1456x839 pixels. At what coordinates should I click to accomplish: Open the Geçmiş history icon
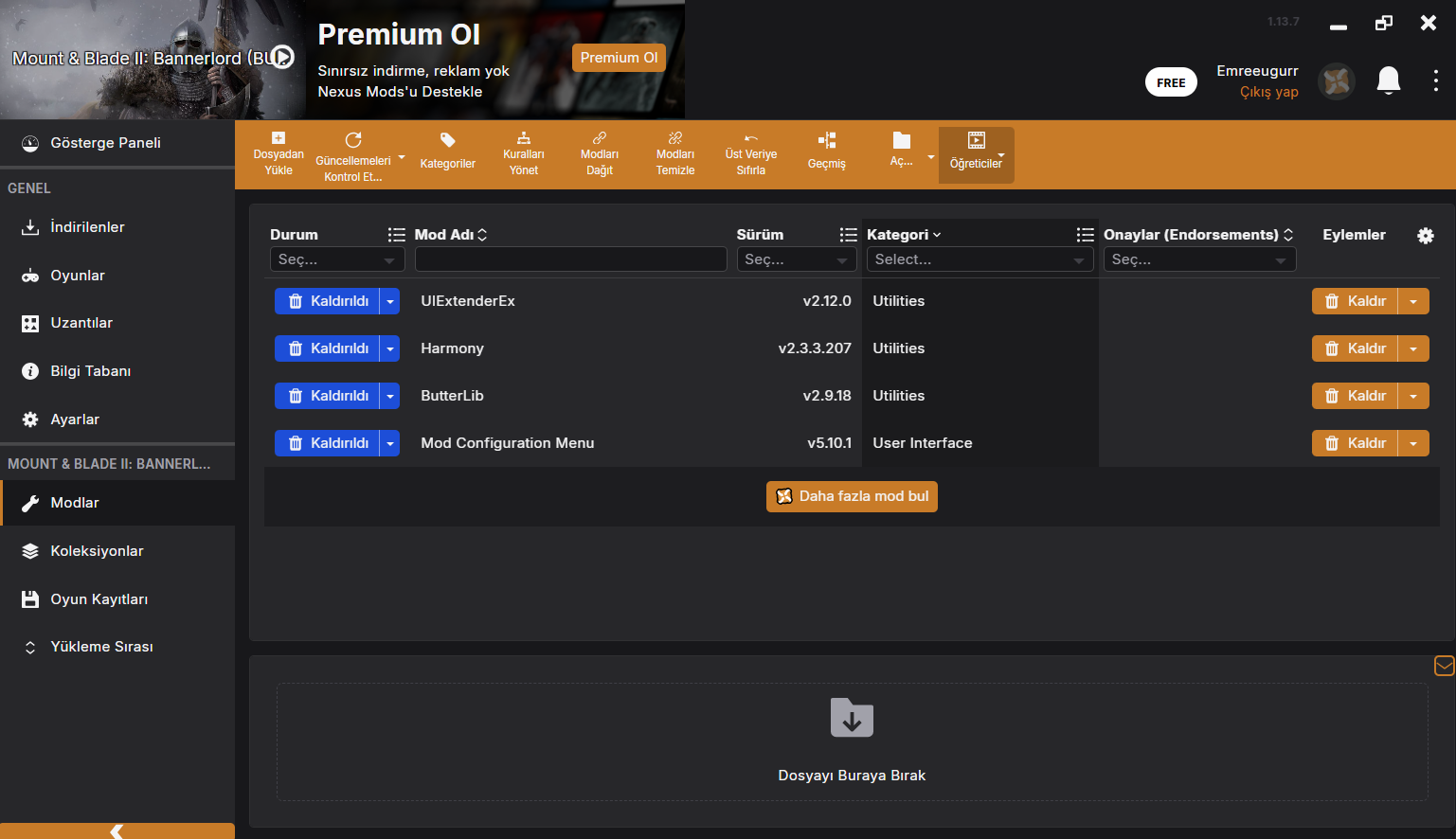[x=827, y=140]
